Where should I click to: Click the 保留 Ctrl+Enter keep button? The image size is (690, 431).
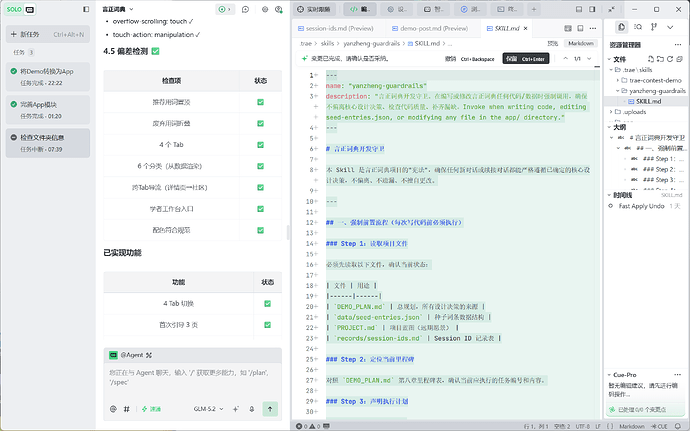click(x=526, y=59)
